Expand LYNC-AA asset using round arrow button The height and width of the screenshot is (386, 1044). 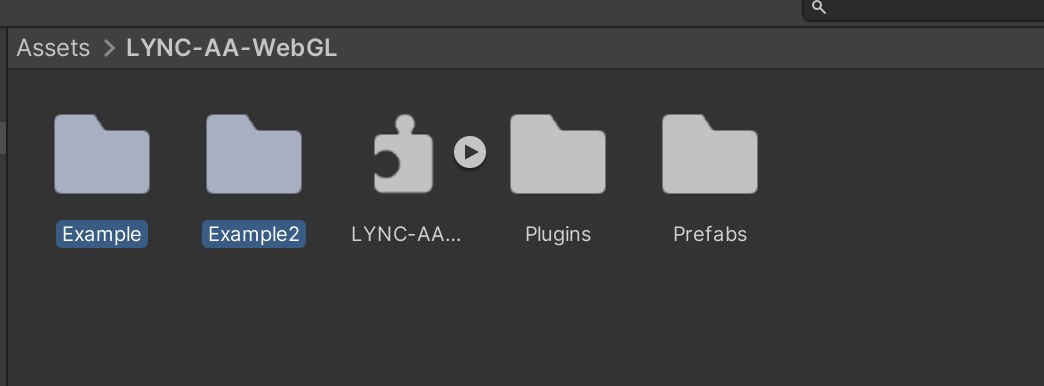click(470, 152)
